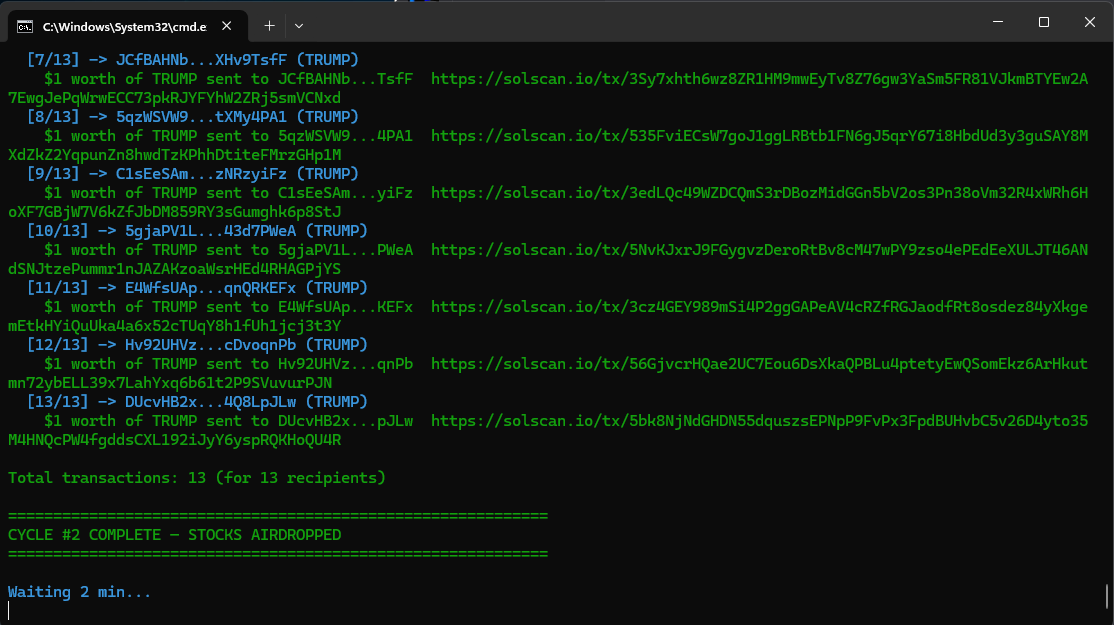Click wrapped hash 'dSNJtzePummr1nJAZAKzoaWsrHEd4RHAGPjYS'
1114x625 pixels.
(x=175, y=269)
